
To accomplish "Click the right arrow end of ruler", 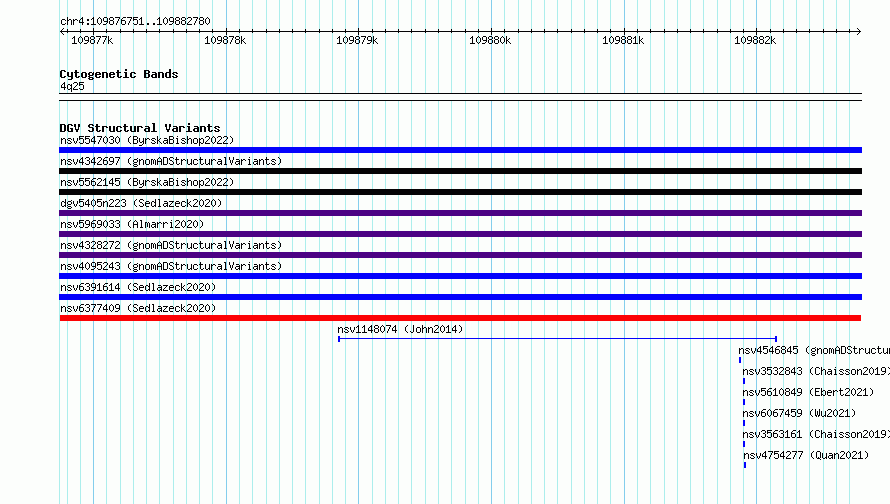I will coord(859,32).
